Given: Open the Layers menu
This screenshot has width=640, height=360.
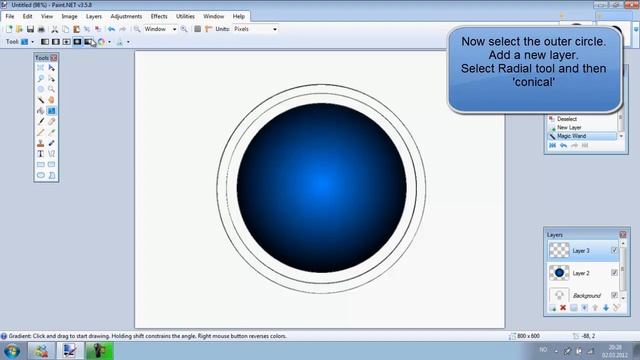Looking at the screenshot, I should point(94,16).
